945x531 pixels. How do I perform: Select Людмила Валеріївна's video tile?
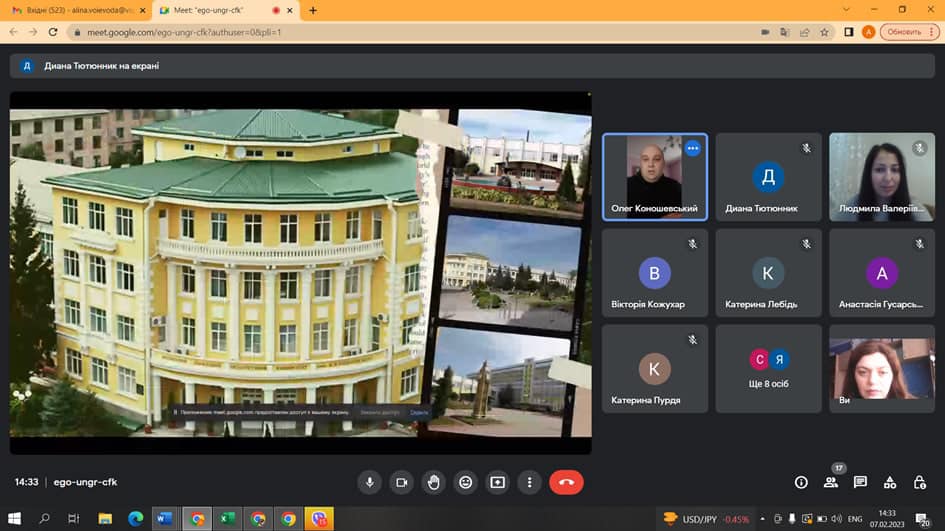(x=882, y=177)
